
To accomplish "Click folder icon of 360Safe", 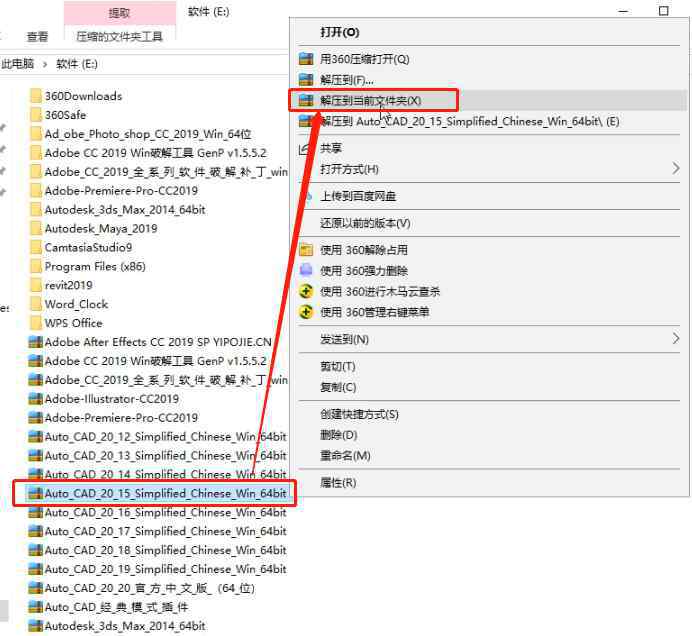I will tap(35, 115).
